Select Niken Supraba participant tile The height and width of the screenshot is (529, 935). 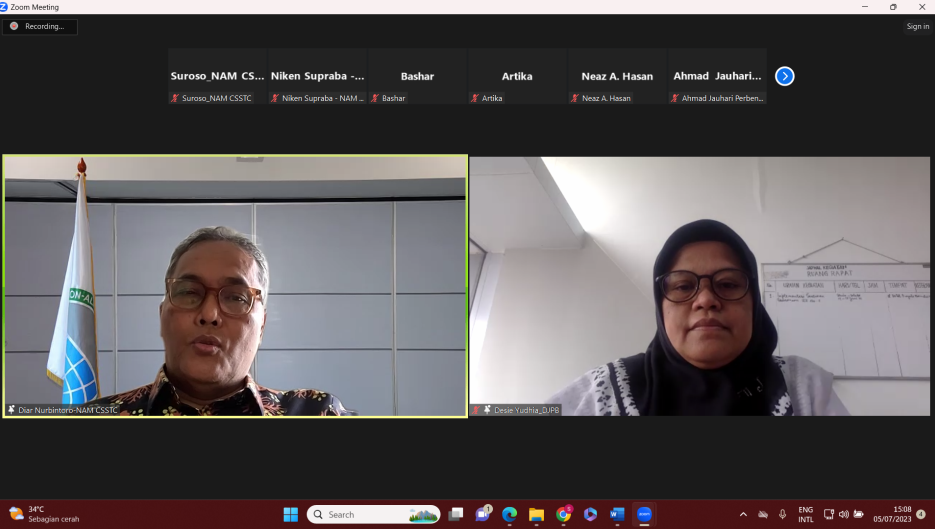click(x=317, y=76)
